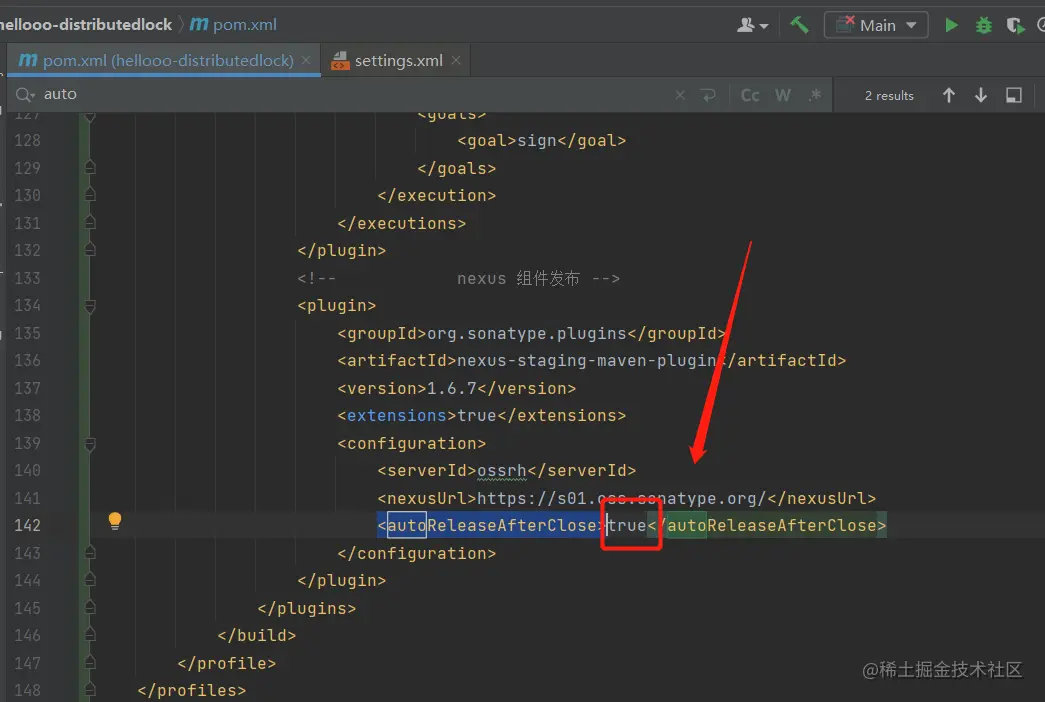Screen dimensions: 1045x702
Task: Click the new line icon in search bar
Action: pos(708,95)
